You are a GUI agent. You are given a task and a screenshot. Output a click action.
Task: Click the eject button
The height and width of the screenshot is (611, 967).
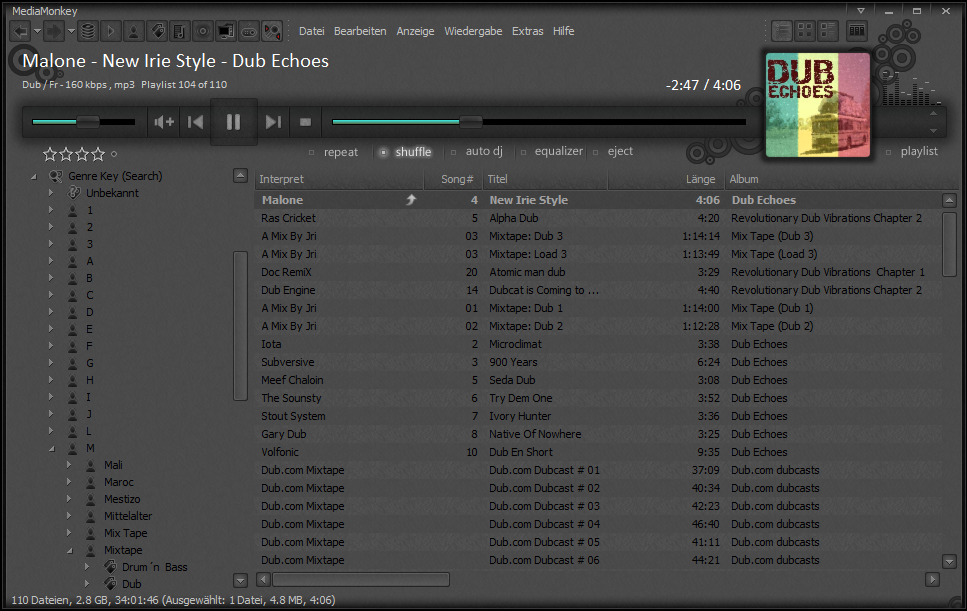tap(619, 152)
